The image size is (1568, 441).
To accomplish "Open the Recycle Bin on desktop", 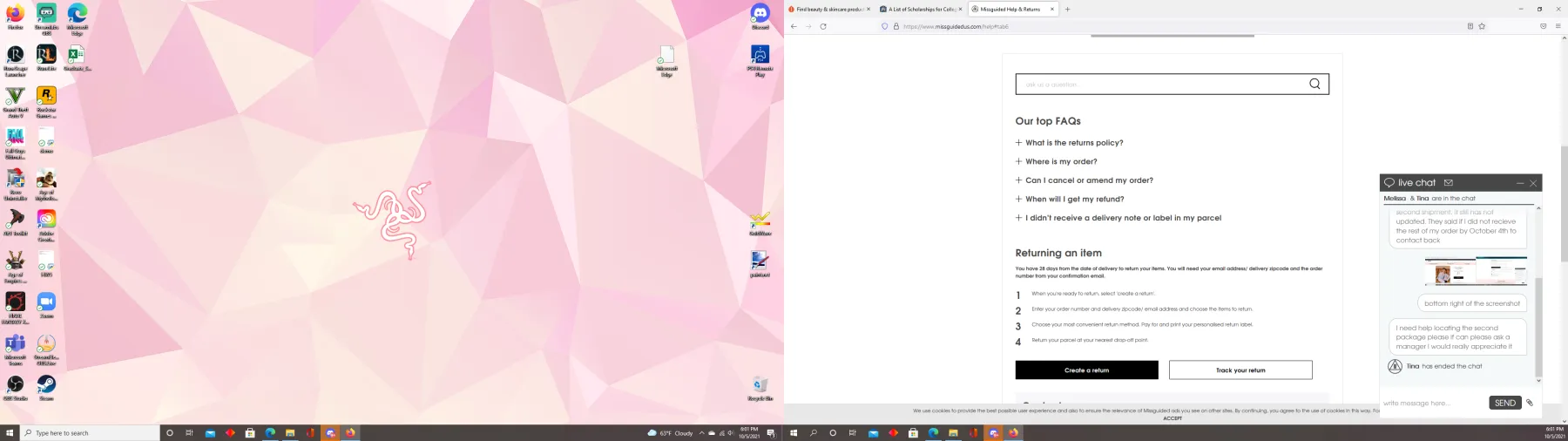I will coord(760,388).
